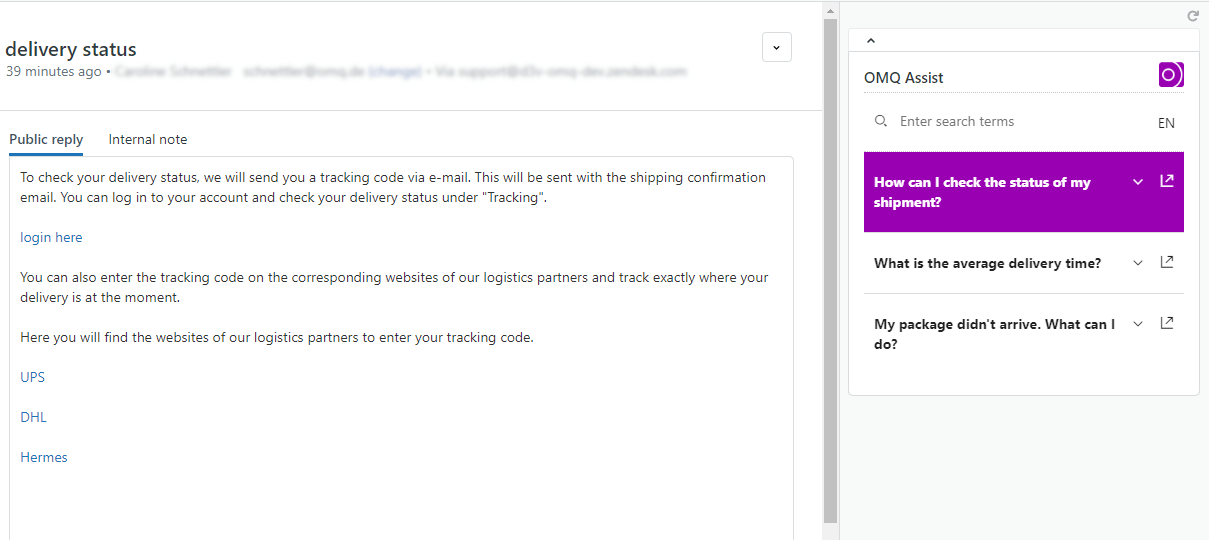Expand 'What is the average delivery time?' chevron
The height and width of the screenshot is (540, 1210).
(x=1137, y=263)
